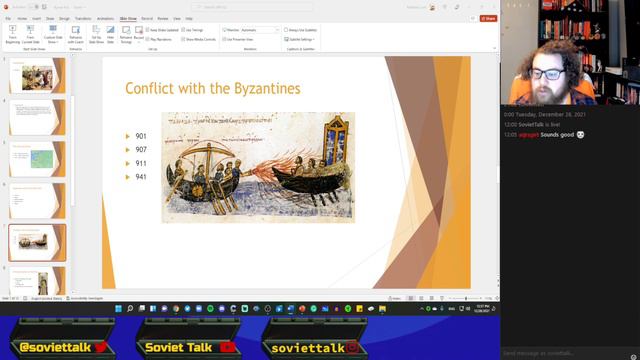Open the Windows Start menu
The height and width of the screenshot is (360, 640).
pos(118,309)
